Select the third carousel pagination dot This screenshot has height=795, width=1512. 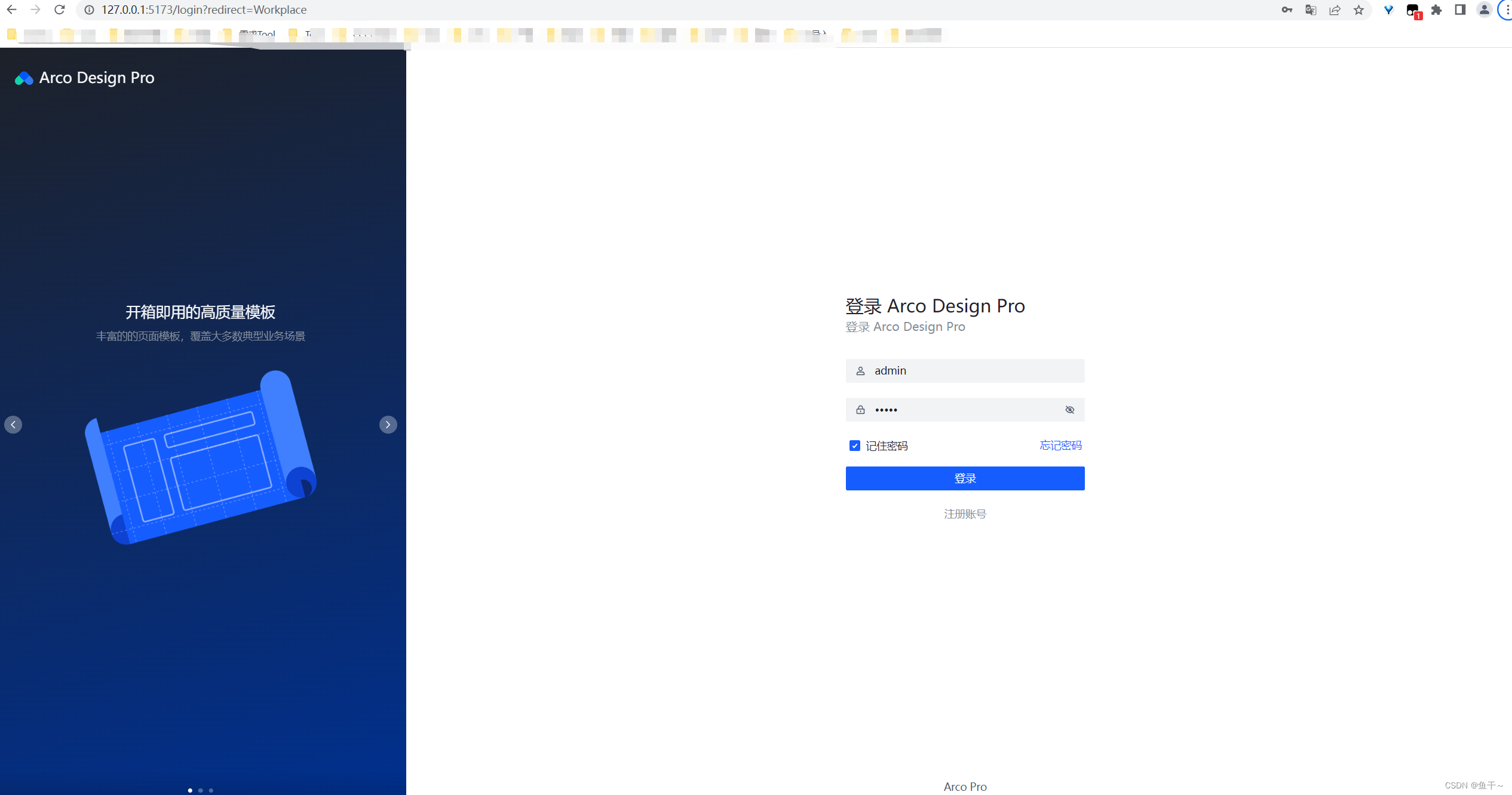(x=210, y=790)
